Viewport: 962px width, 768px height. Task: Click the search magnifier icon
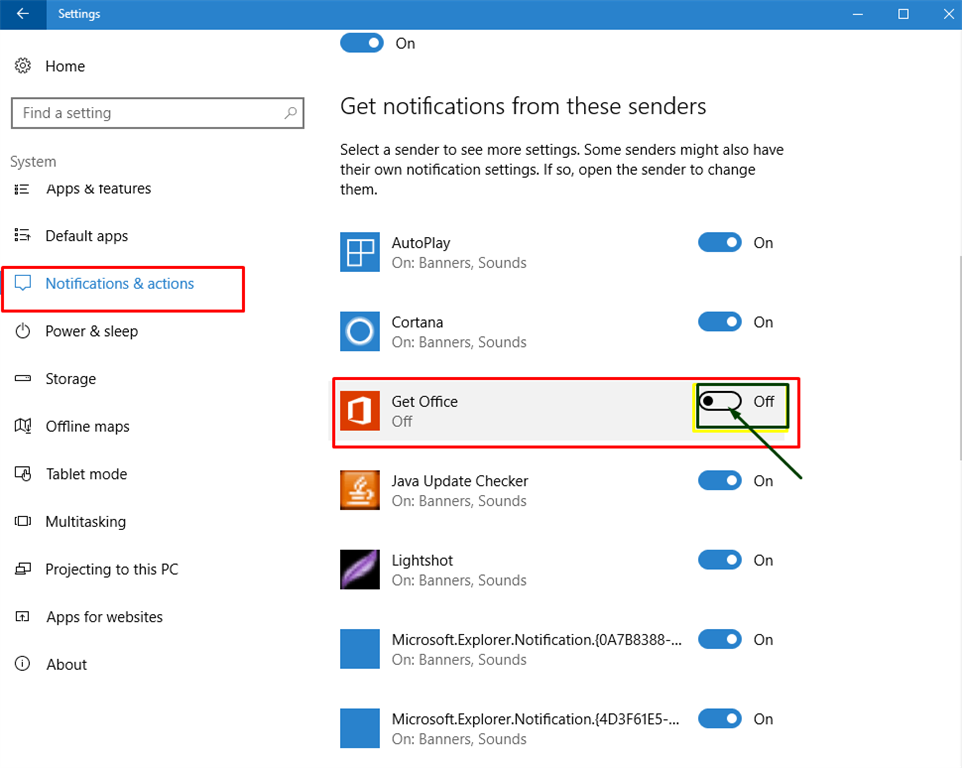(291, 113)
